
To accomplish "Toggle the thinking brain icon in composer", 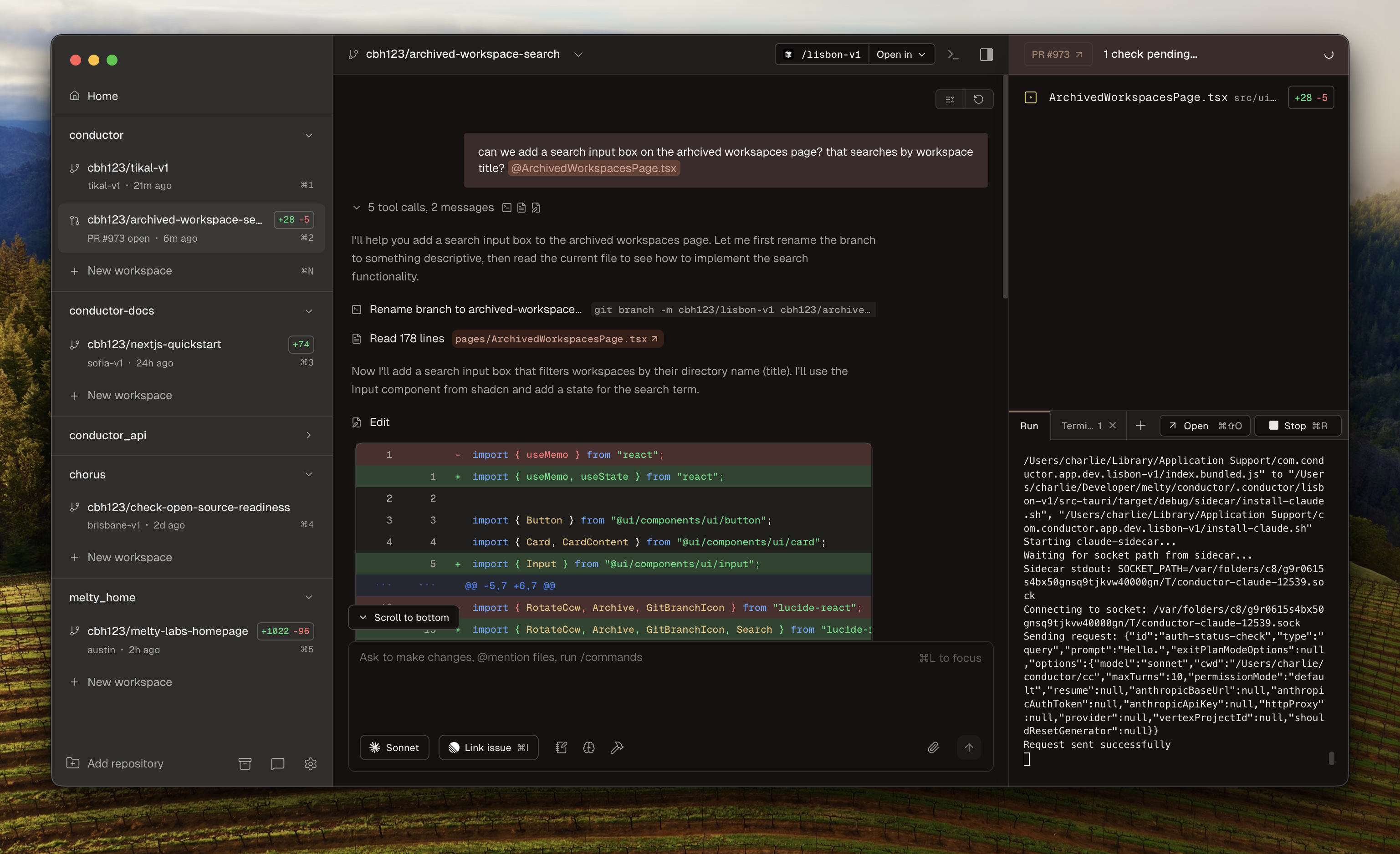I will click(x=588, y=747).
